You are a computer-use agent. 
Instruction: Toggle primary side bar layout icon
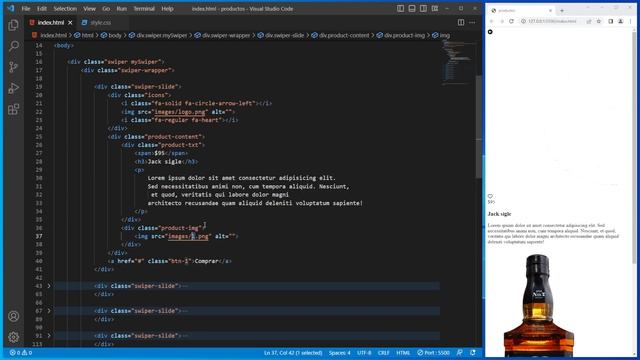[400, 9]
